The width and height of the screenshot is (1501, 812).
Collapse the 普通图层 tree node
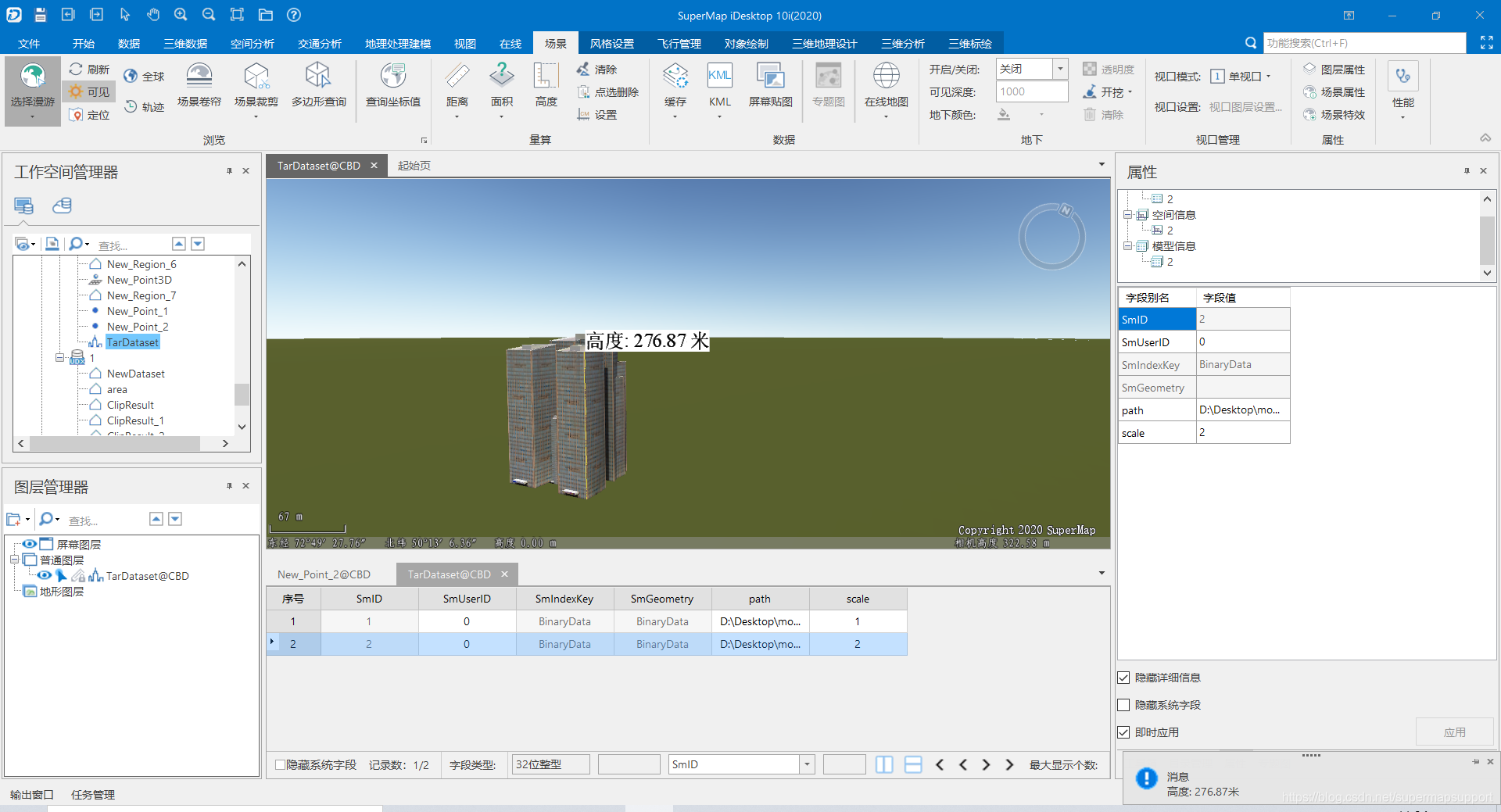(x=14, y=560)
